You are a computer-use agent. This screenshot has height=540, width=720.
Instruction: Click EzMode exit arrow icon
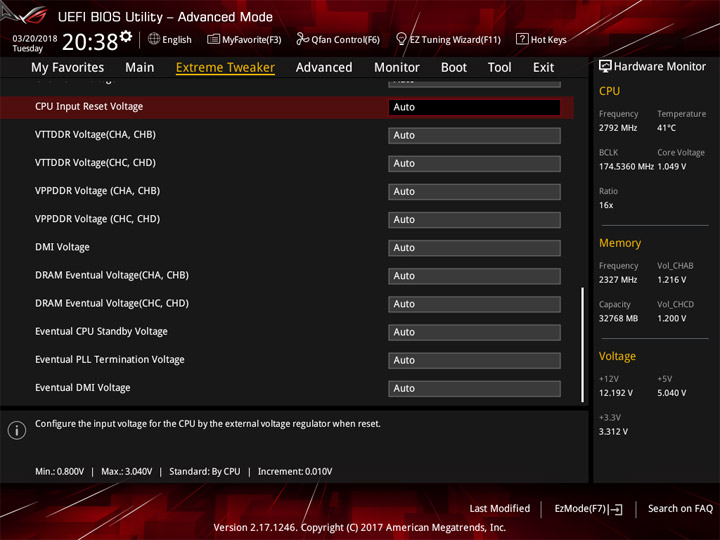[616, 509]
